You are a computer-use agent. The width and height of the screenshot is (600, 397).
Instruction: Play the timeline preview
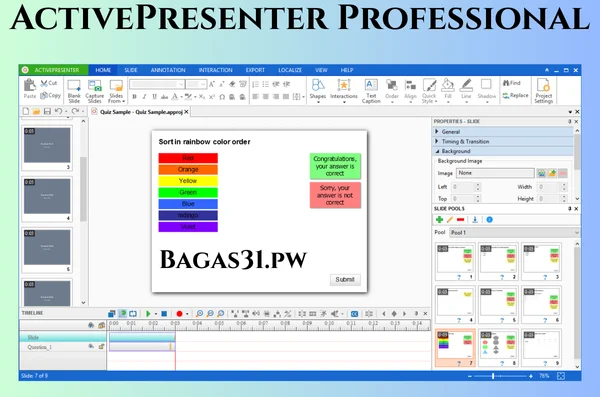pos(148,314)
